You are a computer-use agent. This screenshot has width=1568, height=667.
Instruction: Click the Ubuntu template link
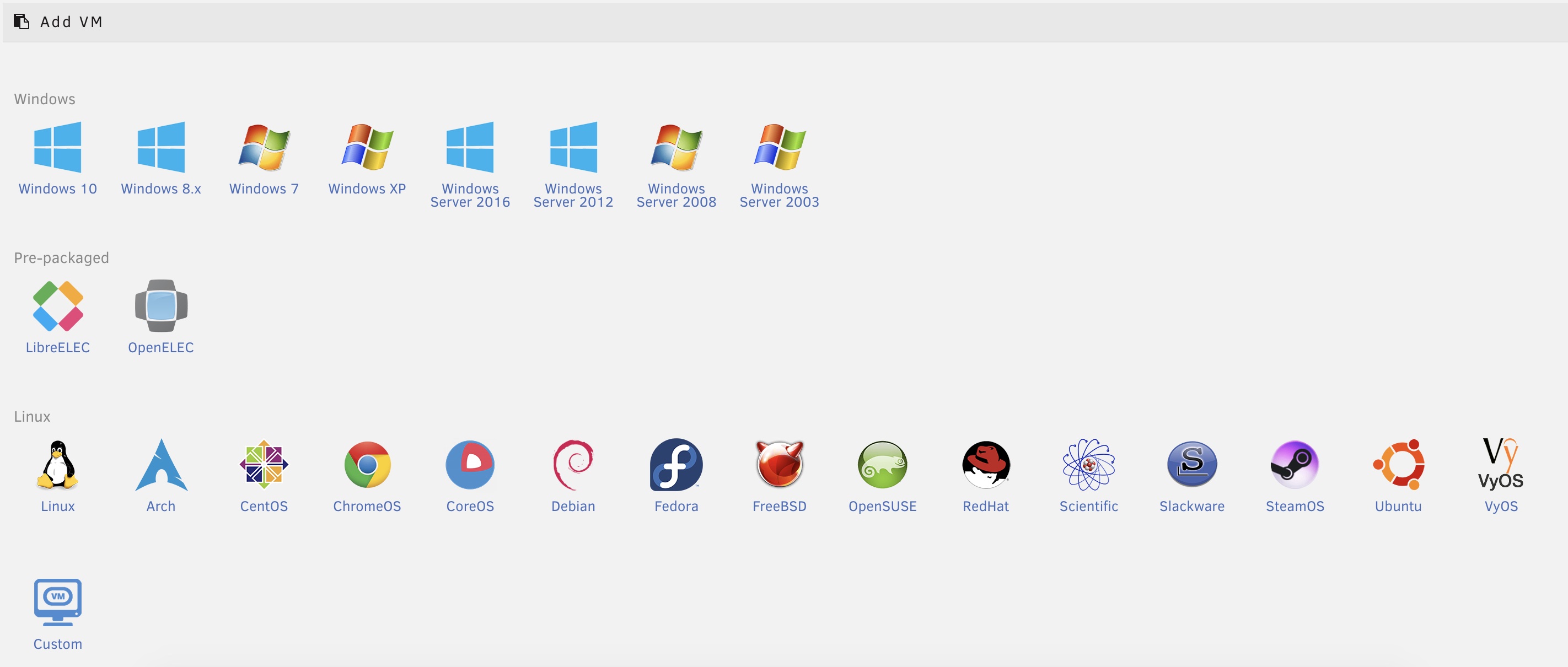coord(1398,505)
